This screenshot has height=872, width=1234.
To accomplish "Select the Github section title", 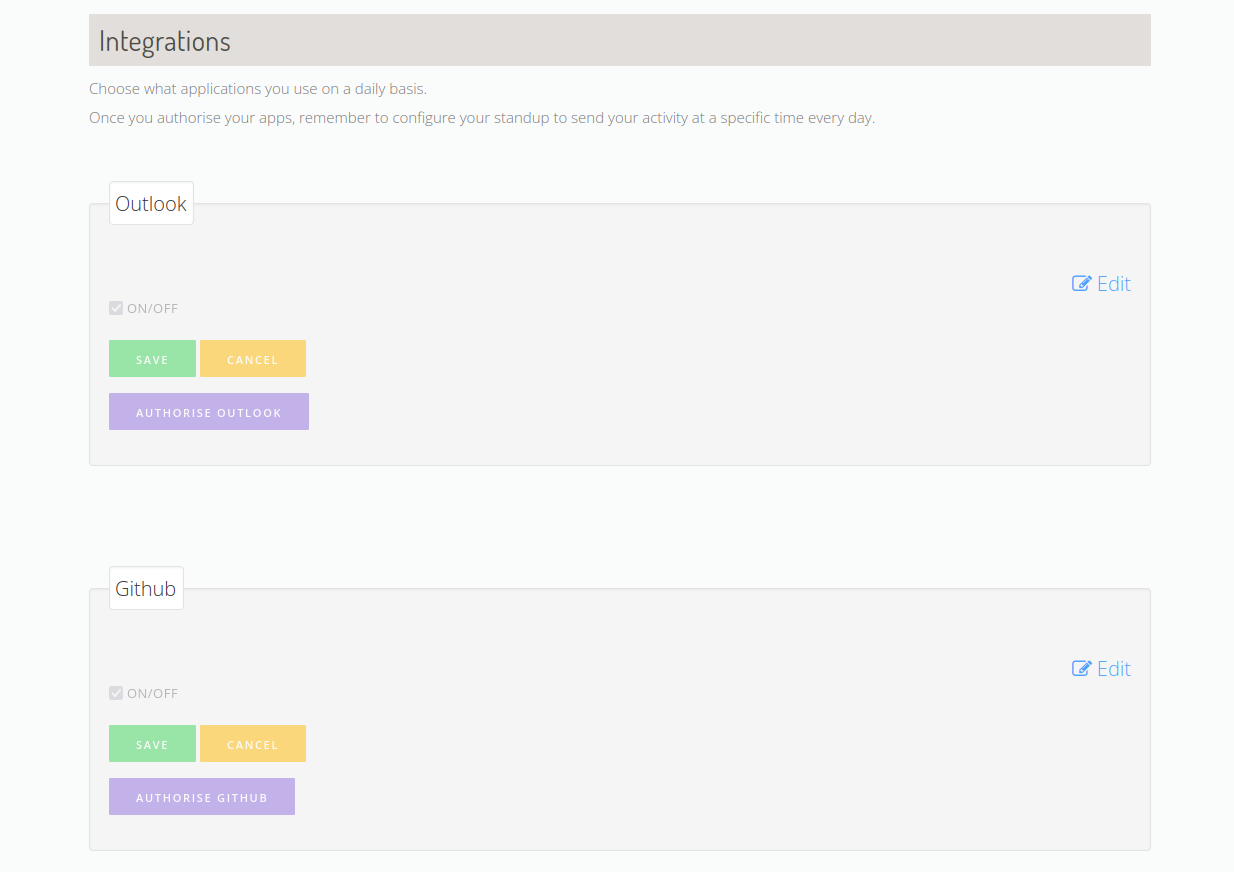I will click(x=146, y=589).
